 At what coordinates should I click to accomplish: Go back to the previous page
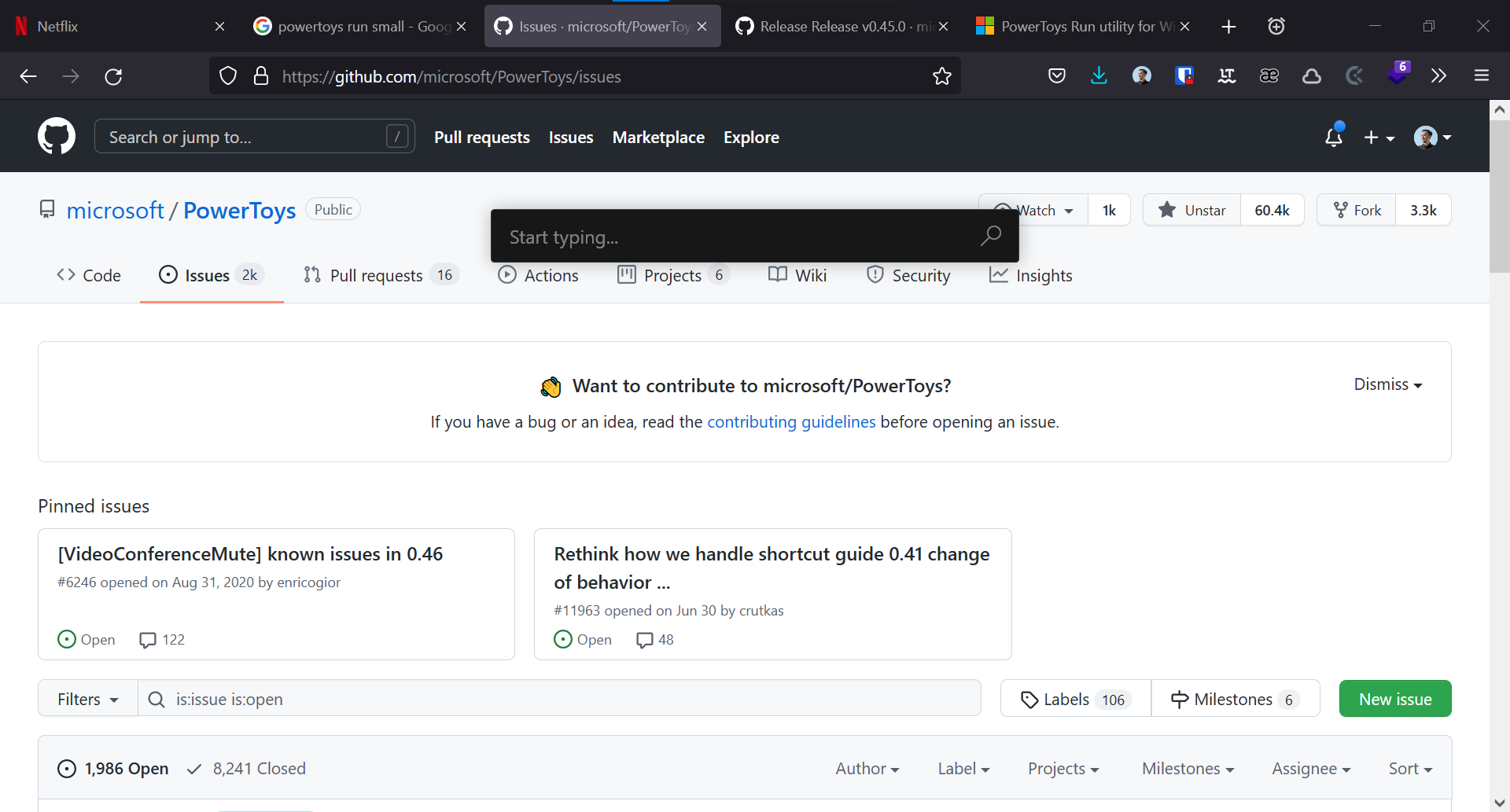point(28,76)
